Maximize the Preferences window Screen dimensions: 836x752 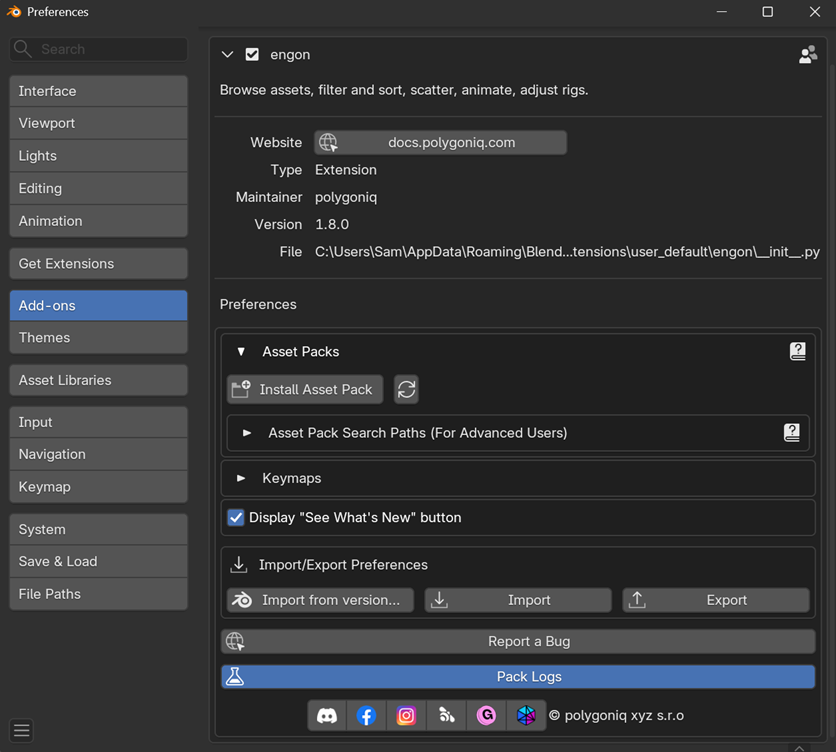pos(768,11)
